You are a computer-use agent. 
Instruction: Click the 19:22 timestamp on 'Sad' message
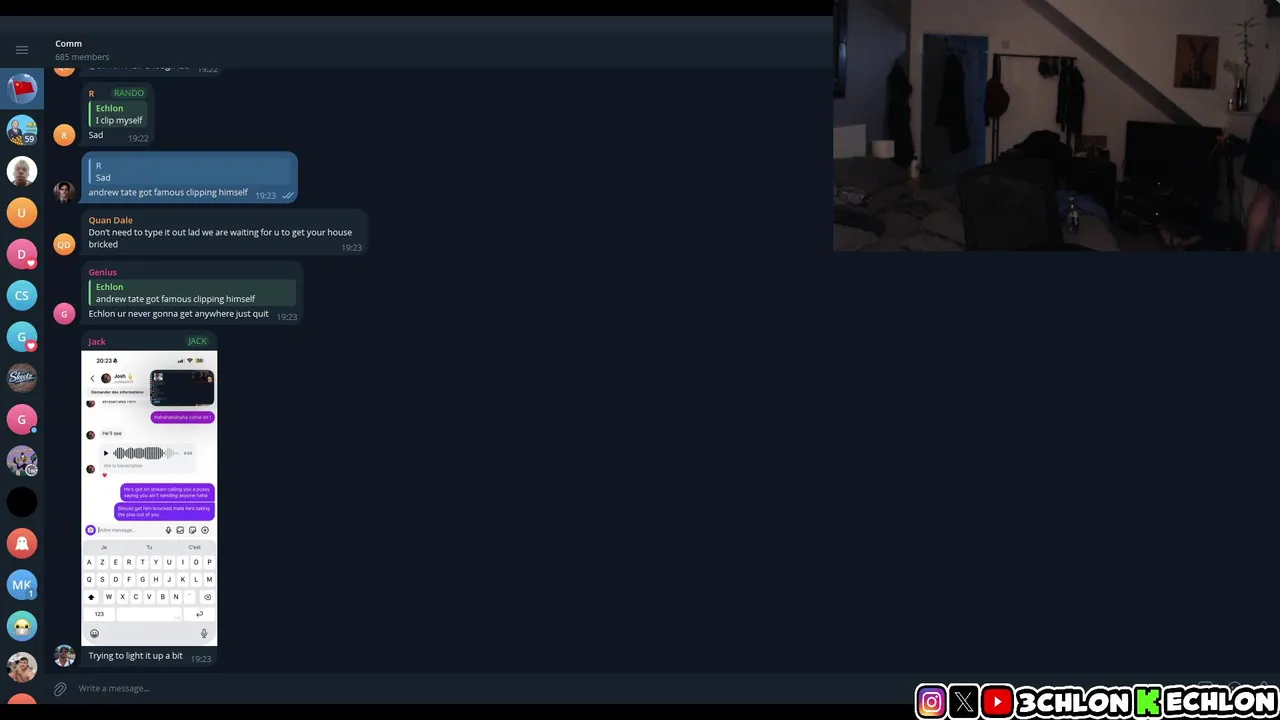[138, 138]
